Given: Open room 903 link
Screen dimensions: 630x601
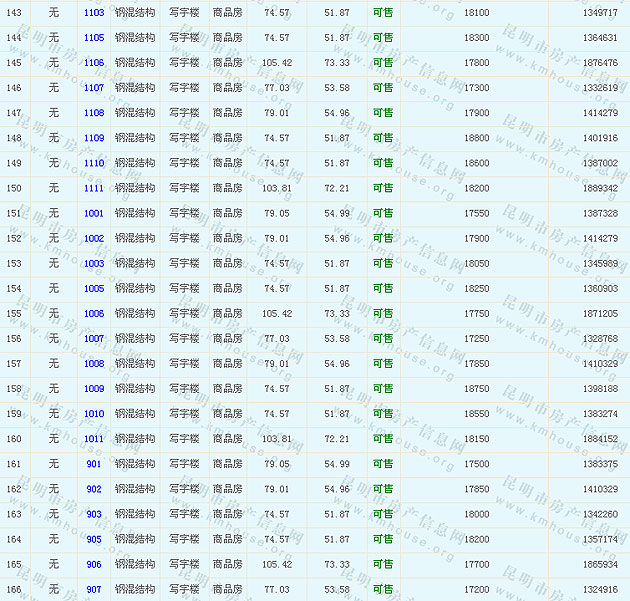Looking at the screenshot, I should click(x=94, y=514).
